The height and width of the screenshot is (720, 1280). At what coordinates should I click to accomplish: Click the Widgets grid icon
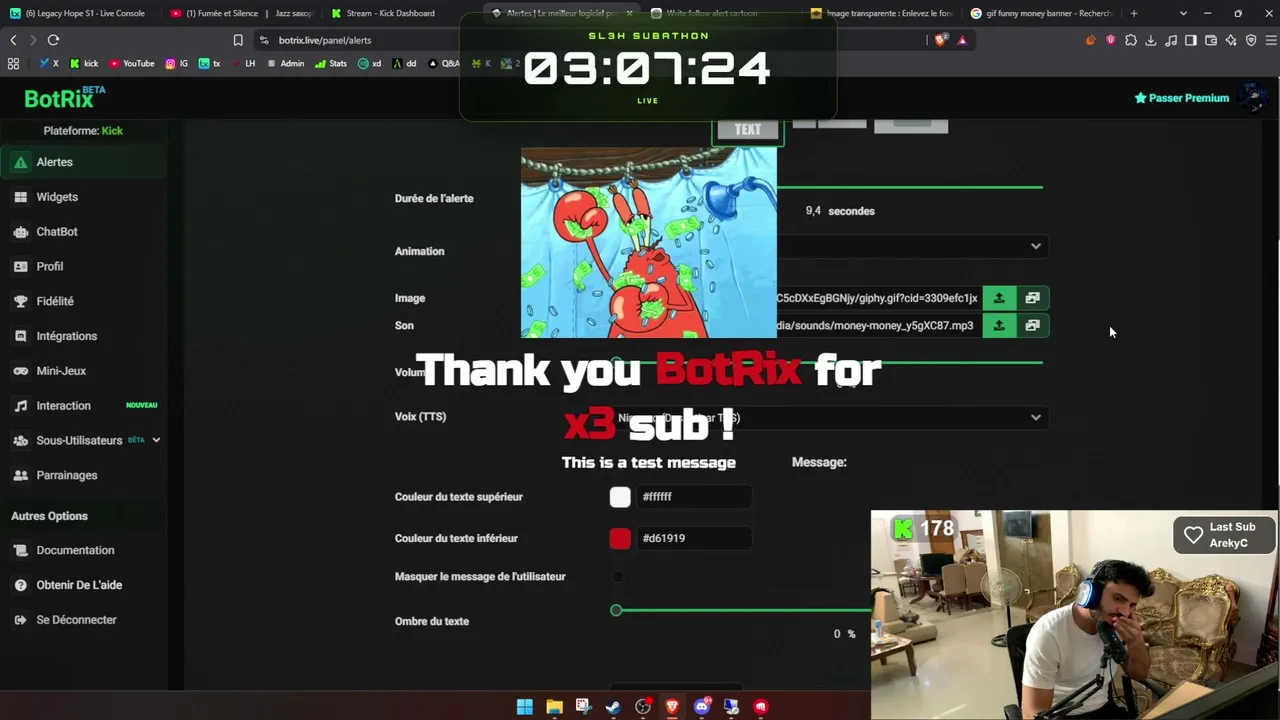coord(20,197)
